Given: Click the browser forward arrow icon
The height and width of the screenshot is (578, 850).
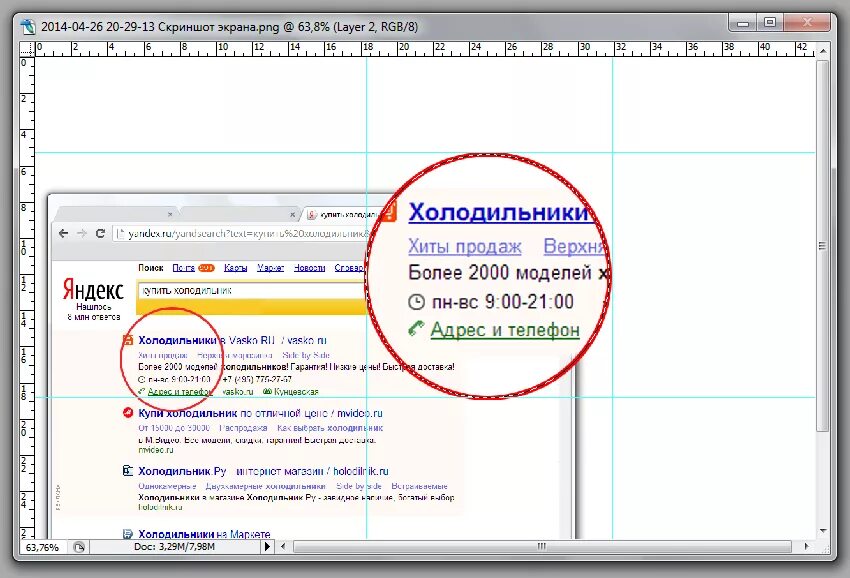Looking at the screenshot, I should pyautogui.click(x=80, y=233).
